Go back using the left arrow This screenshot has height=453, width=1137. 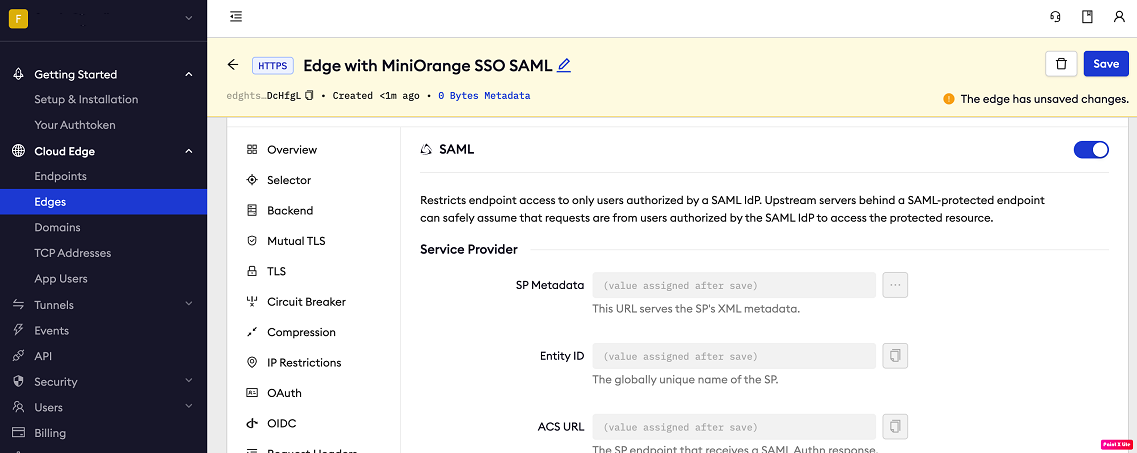(233, 65)
